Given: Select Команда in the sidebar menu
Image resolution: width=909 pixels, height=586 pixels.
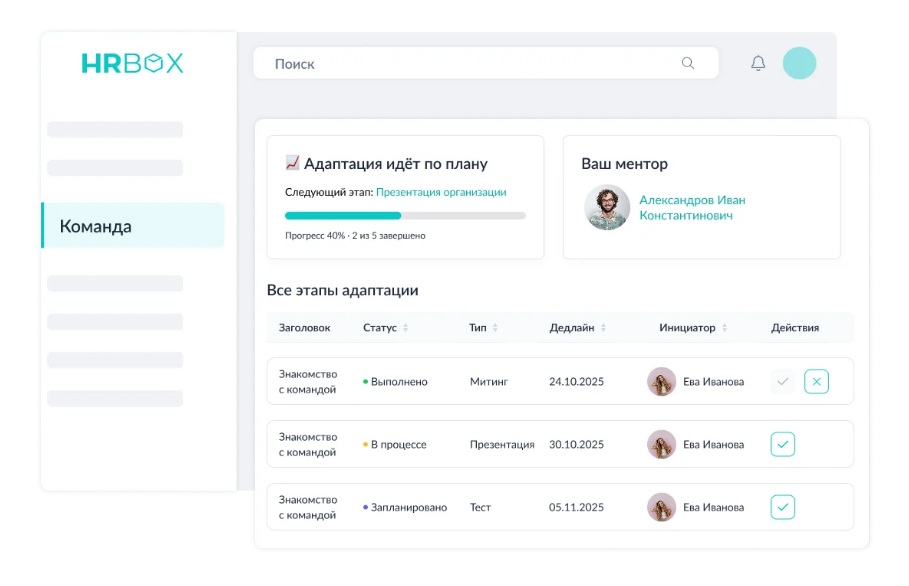Looking at the screenshot, I should tap(132, 226).
